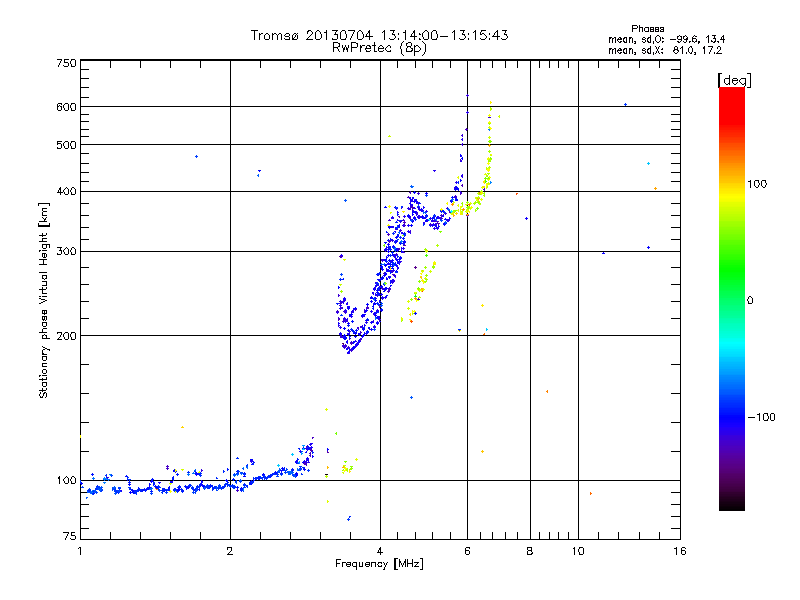Click the y-axis tick label '400'
This screenshot has height=600, width=800.
click(67, 192)
